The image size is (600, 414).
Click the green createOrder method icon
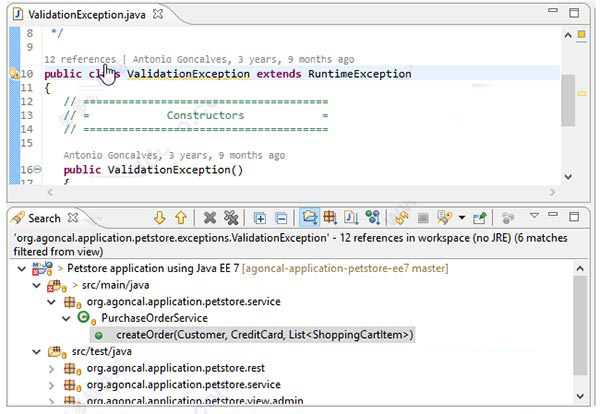[x=99, y=336]
